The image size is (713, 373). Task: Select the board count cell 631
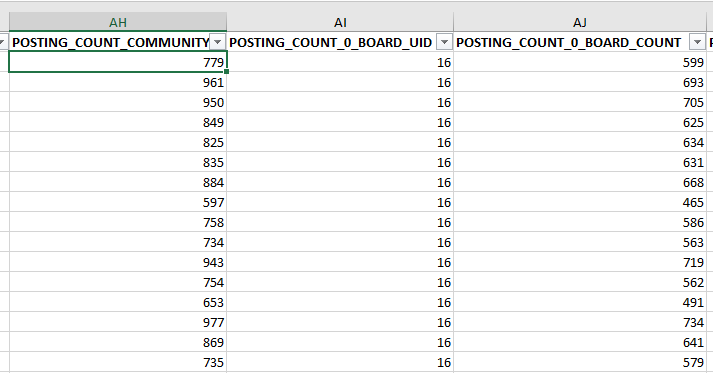(x=580, y=162)
